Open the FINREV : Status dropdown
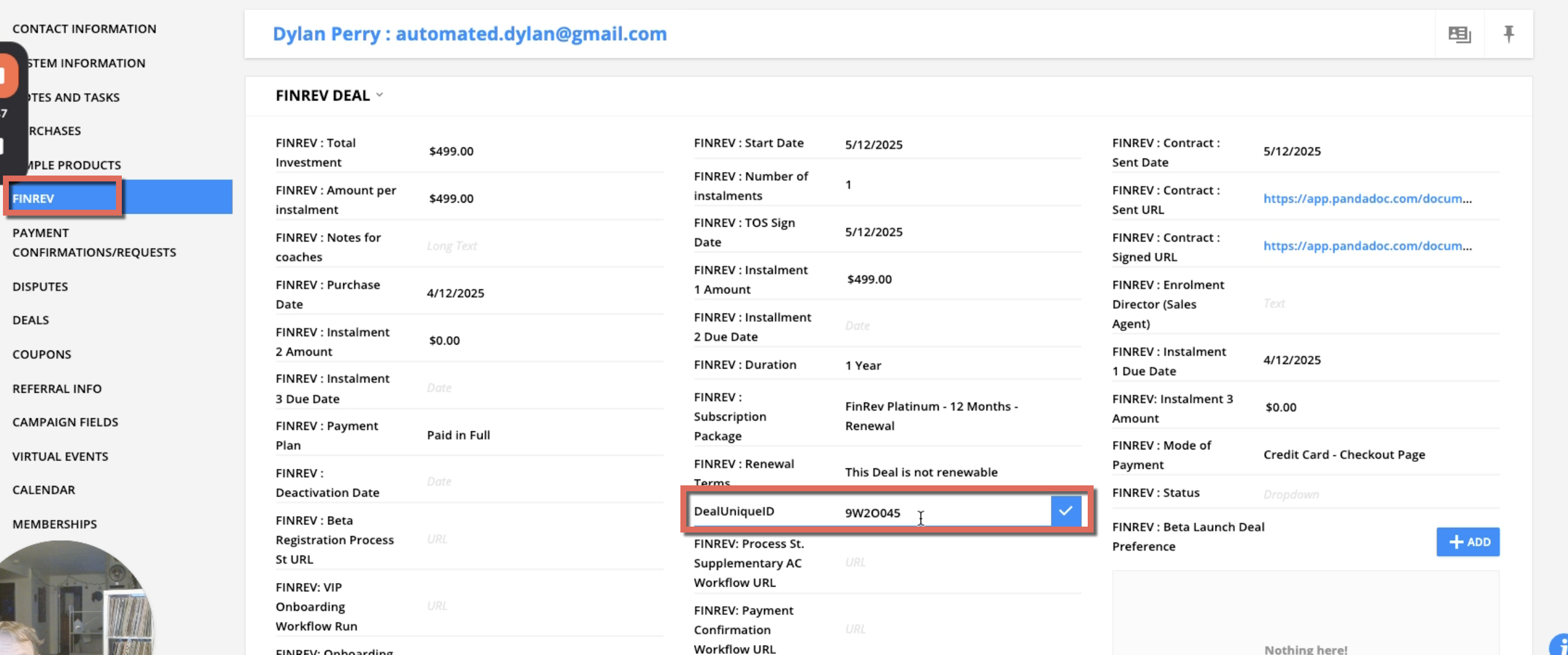The image size is (1568, 655). point(1290,494)
